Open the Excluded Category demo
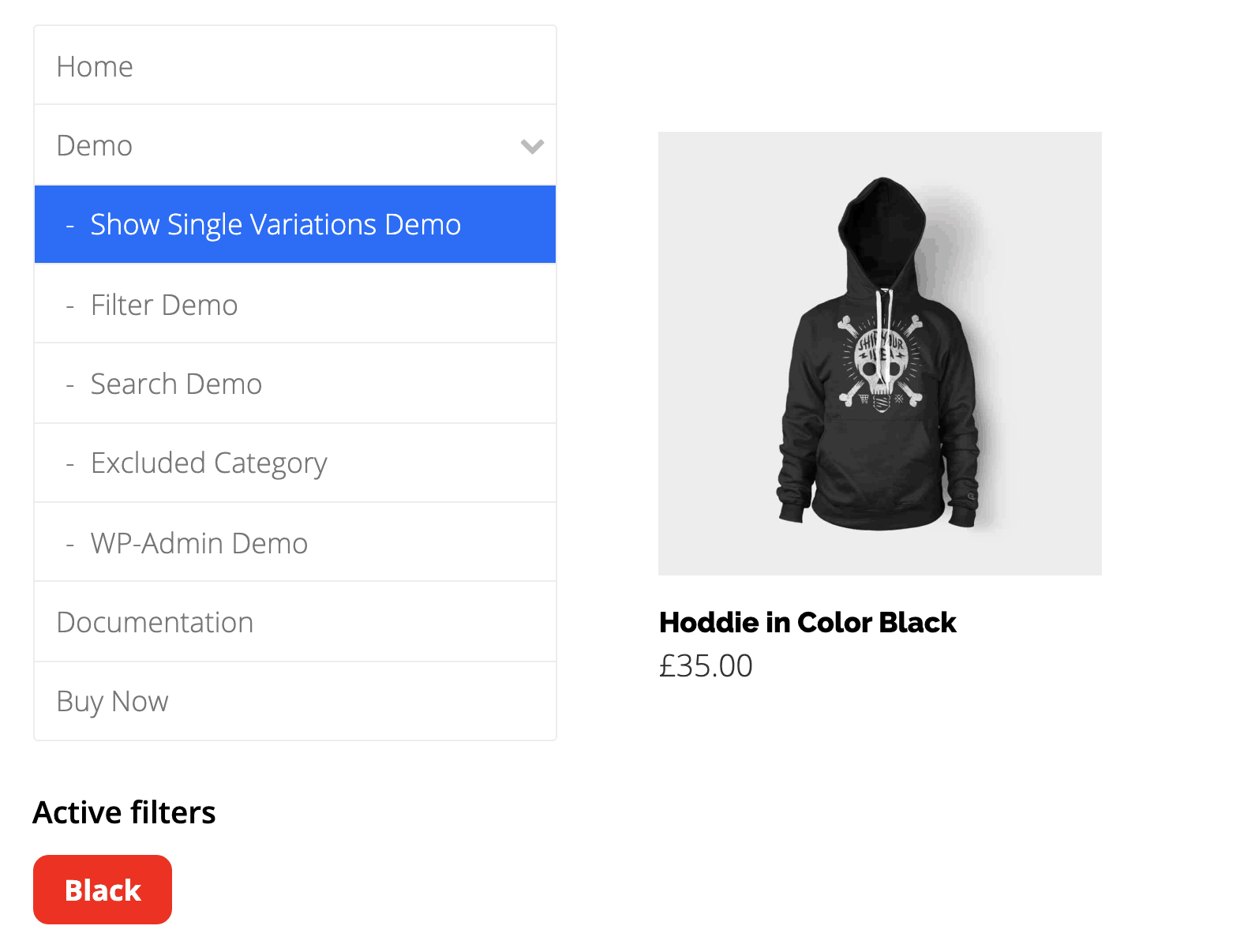Viewport: 1244px width, 952px height. [x=209, y=463]
